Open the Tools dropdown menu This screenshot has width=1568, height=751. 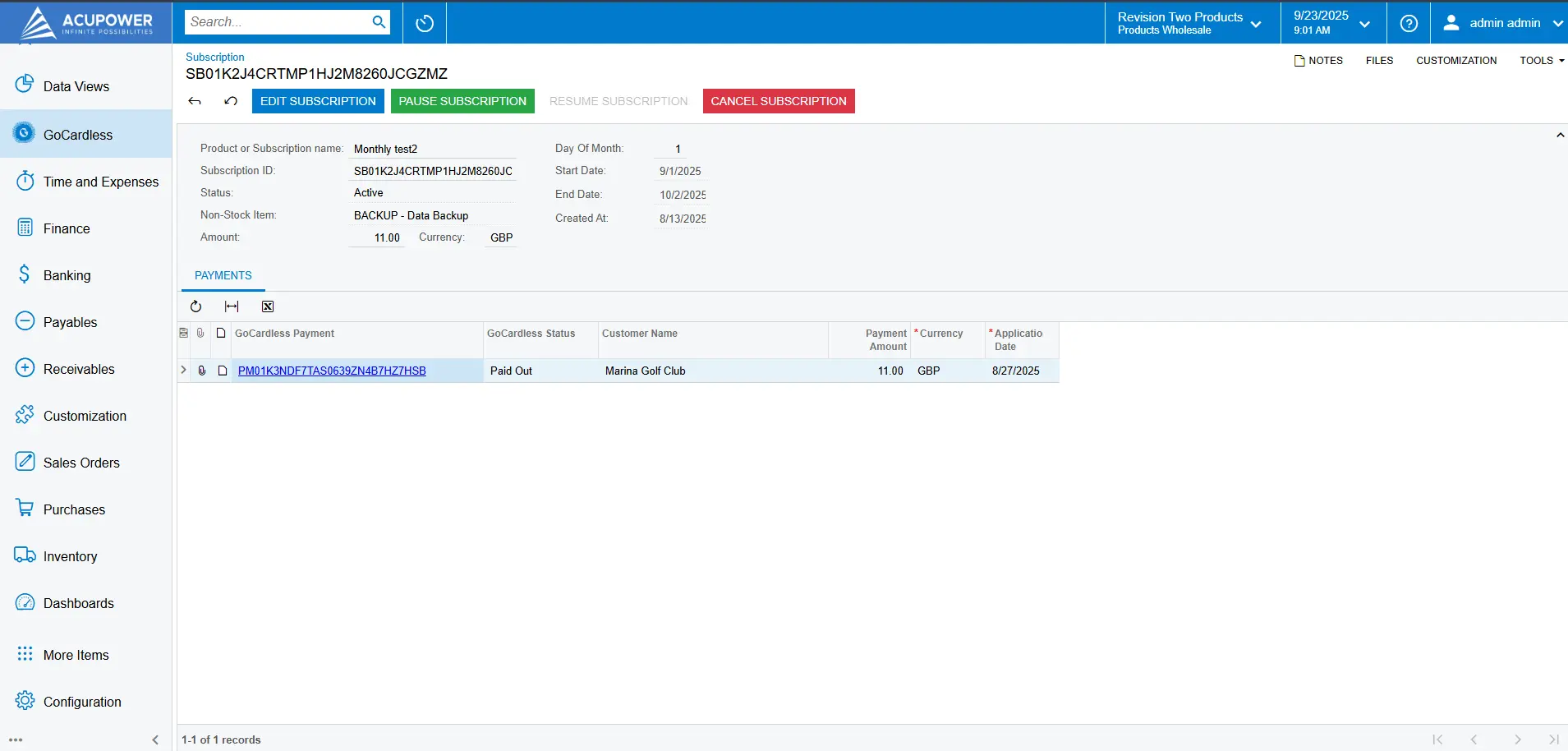tap(1541, 61)
